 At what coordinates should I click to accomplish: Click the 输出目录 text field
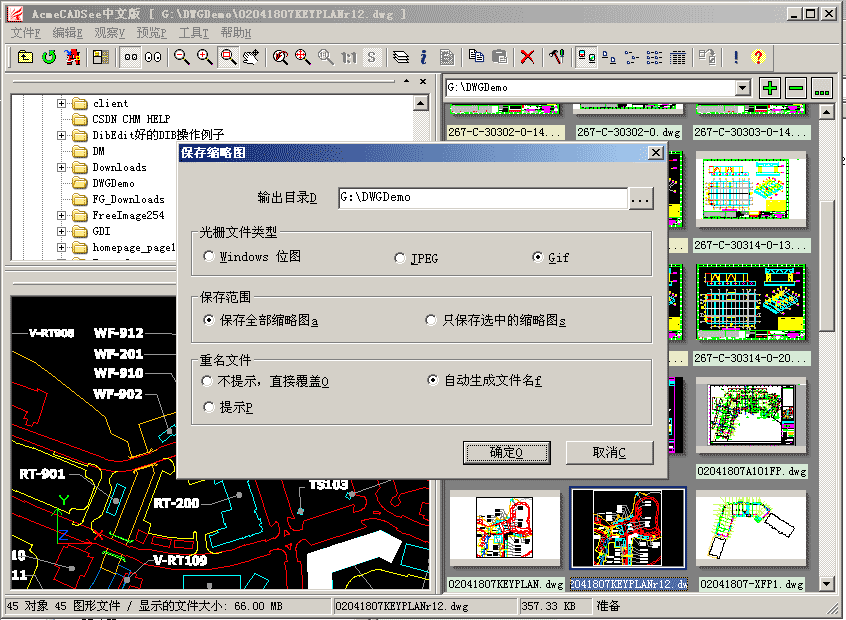(x=483, y=198)
